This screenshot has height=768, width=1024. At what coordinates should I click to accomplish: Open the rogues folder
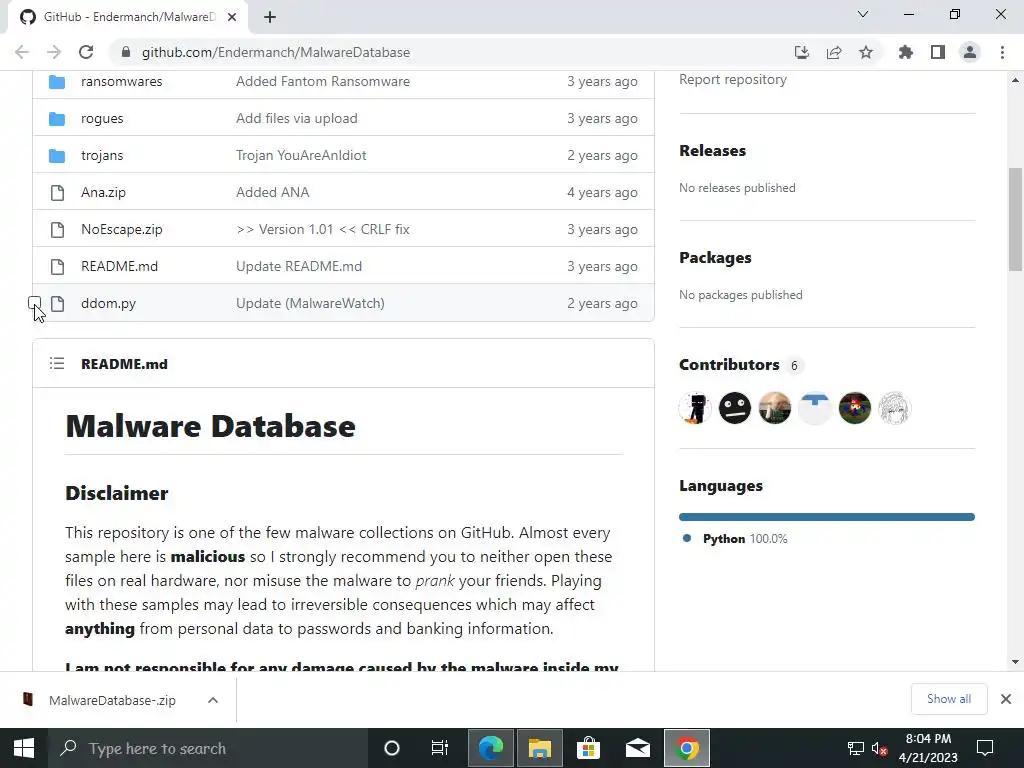coord(102,119)
